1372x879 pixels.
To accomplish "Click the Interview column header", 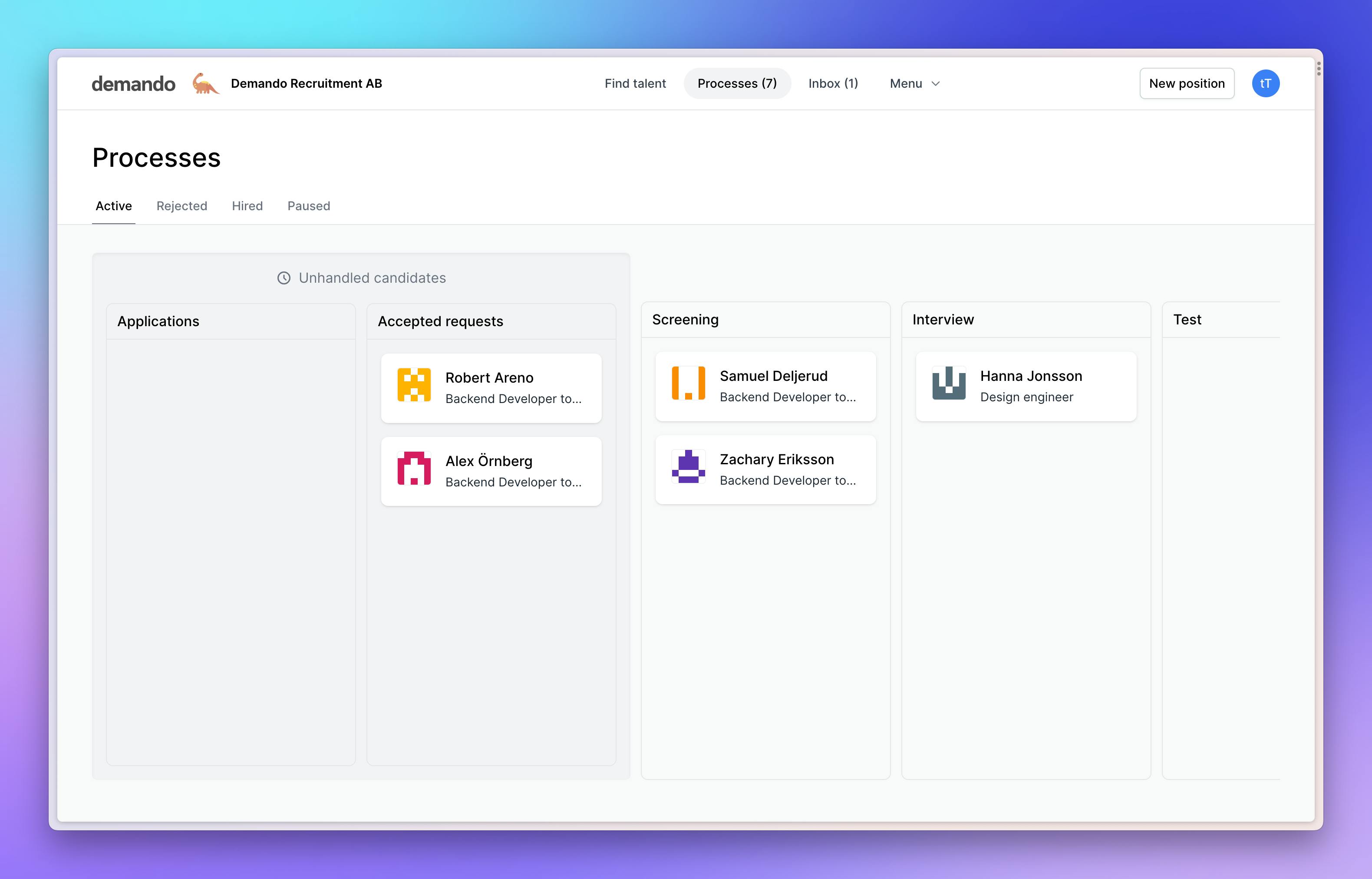I will 1026,320.
